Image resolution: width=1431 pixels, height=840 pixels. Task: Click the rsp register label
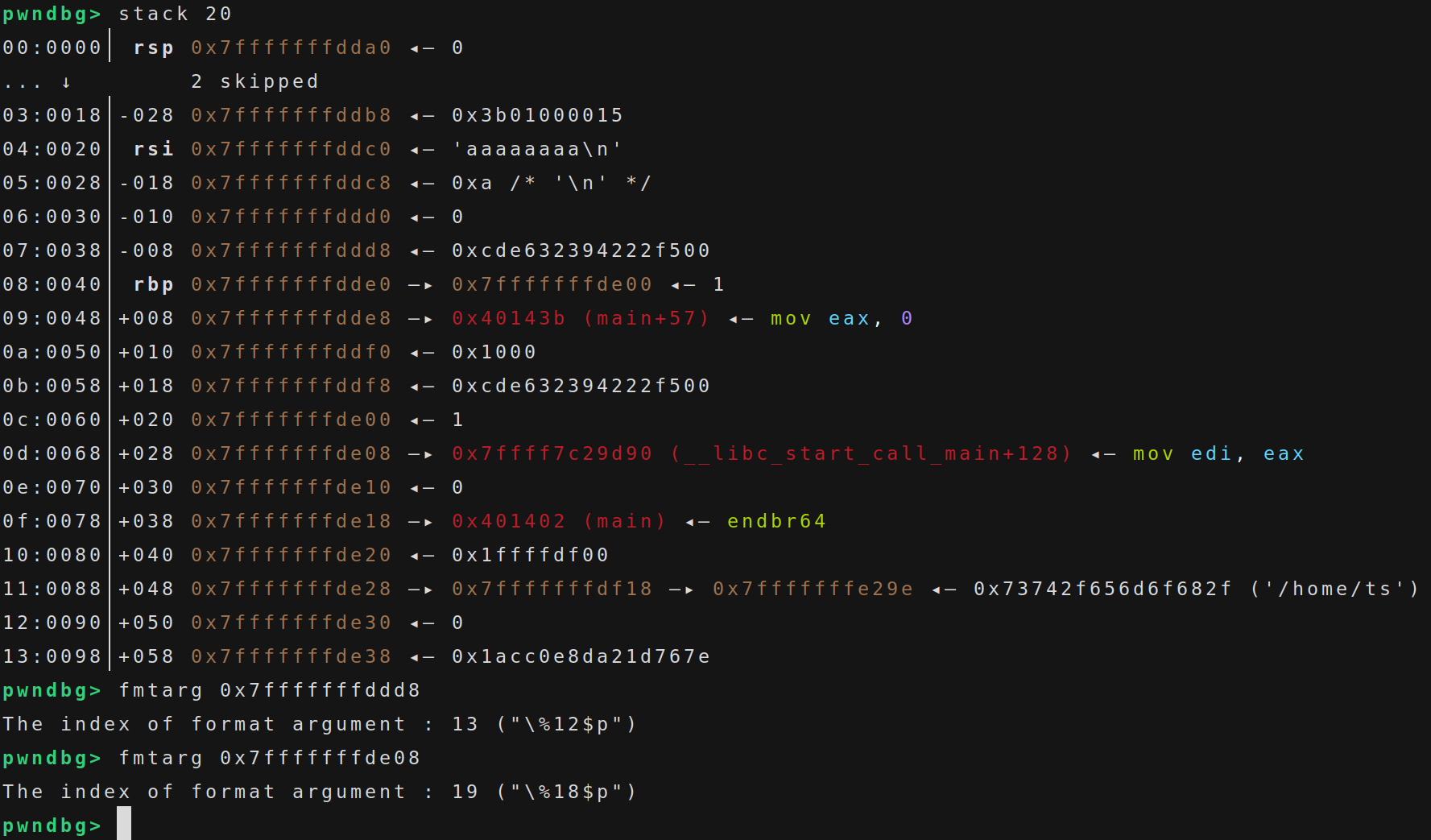tap(154, 48)
